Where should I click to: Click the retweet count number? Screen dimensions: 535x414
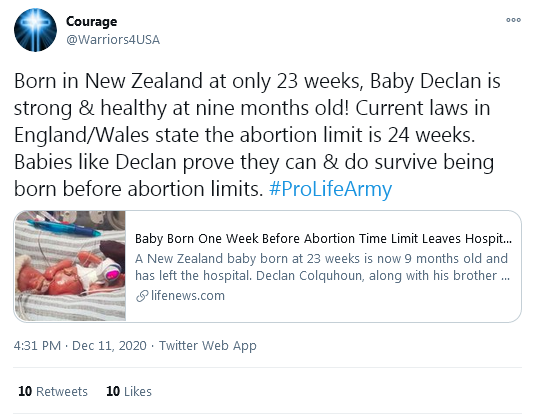(25, 391)
